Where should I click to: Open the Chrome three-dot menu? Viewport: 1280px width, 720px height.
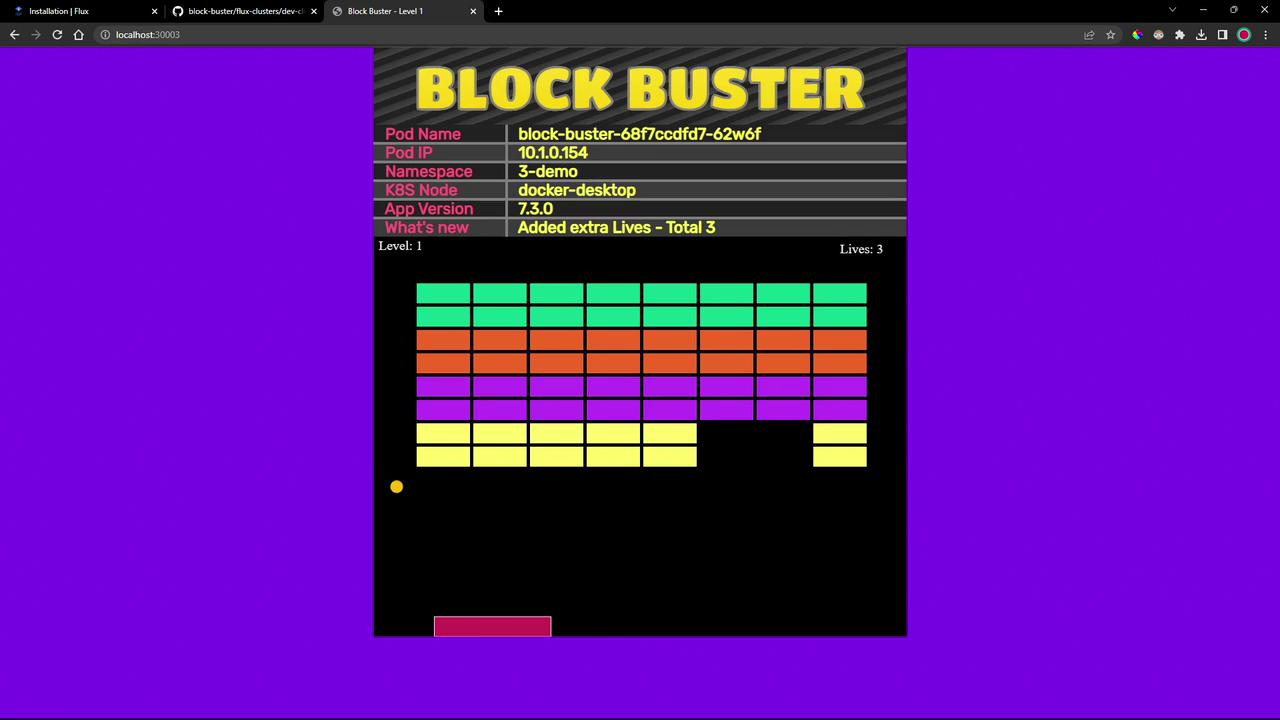pyautogui.click(x=1265, y=35)
